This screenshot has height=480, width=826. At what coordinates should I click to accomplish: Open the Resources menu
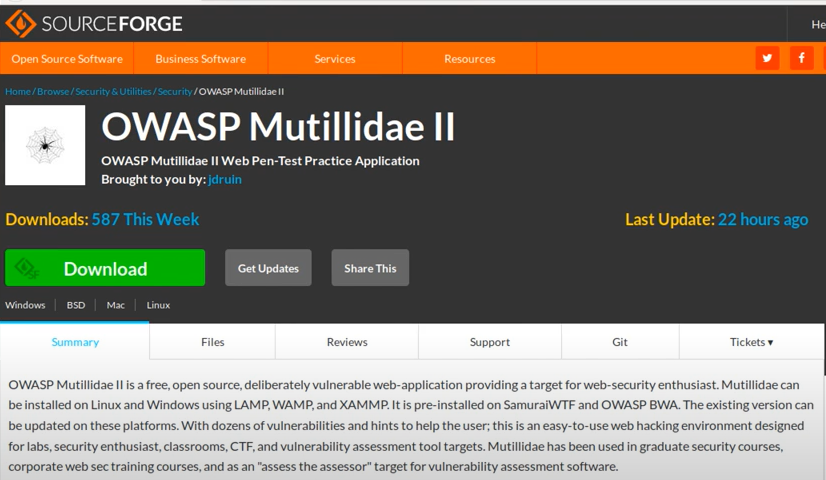(x=469, y=59)
